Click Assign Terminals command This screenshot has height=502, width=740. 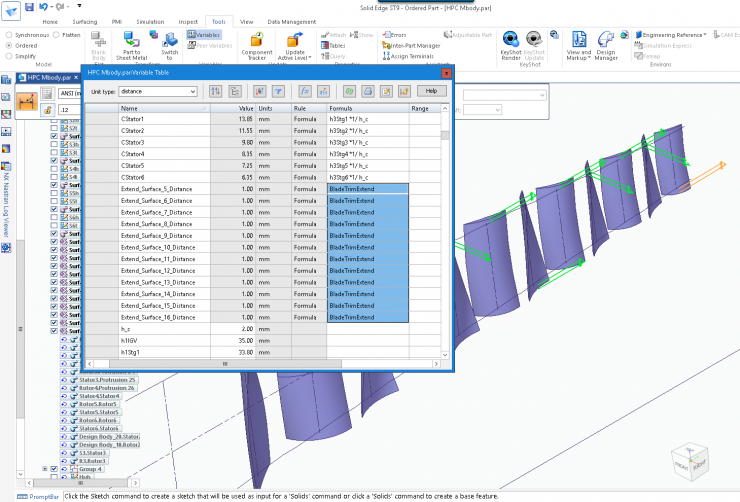[x=408, y=56]
